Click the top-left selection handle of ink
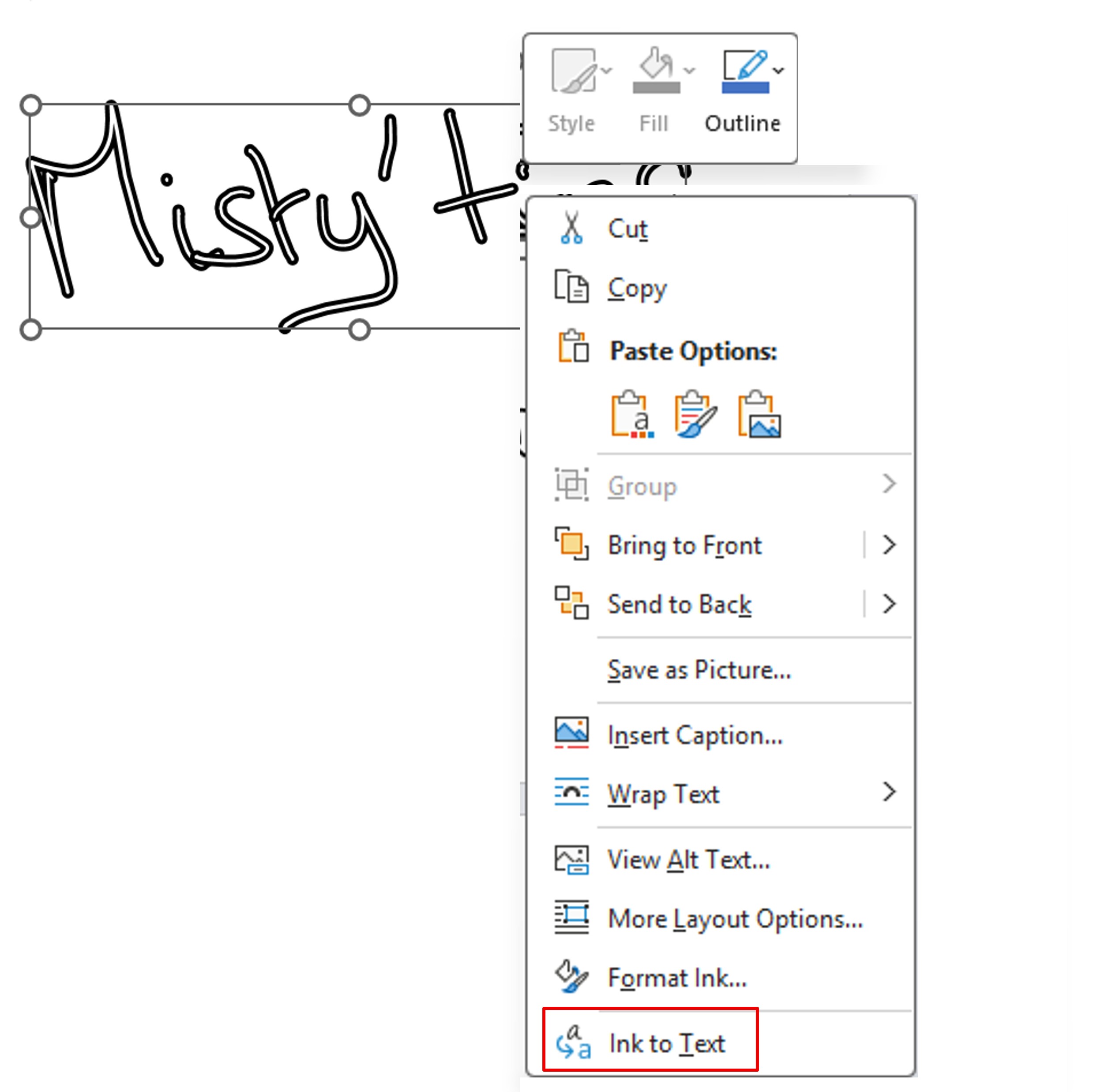Viewport: 1097px width, 1092px height. pyautogui.click(x=30, y=105)
